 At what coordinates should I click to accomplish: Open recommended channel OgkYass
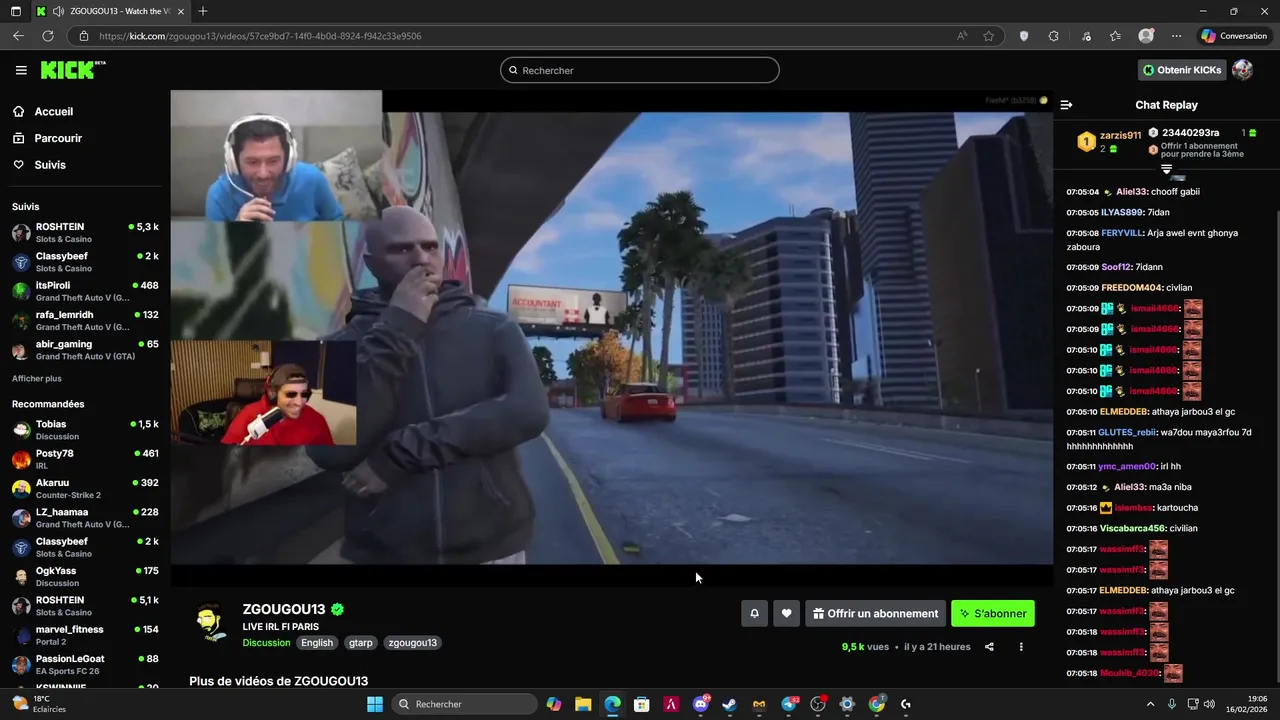85,576
